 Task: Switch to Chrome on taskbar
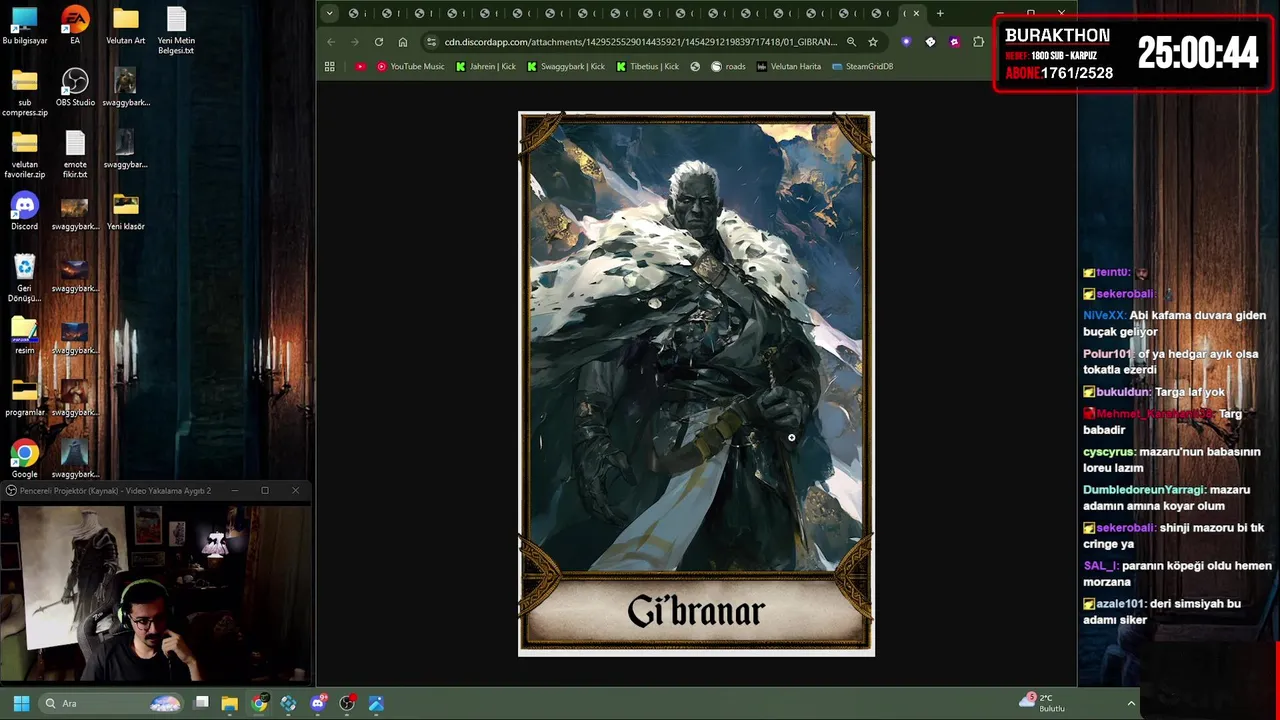pyautogui.click(x=259, y=703)
